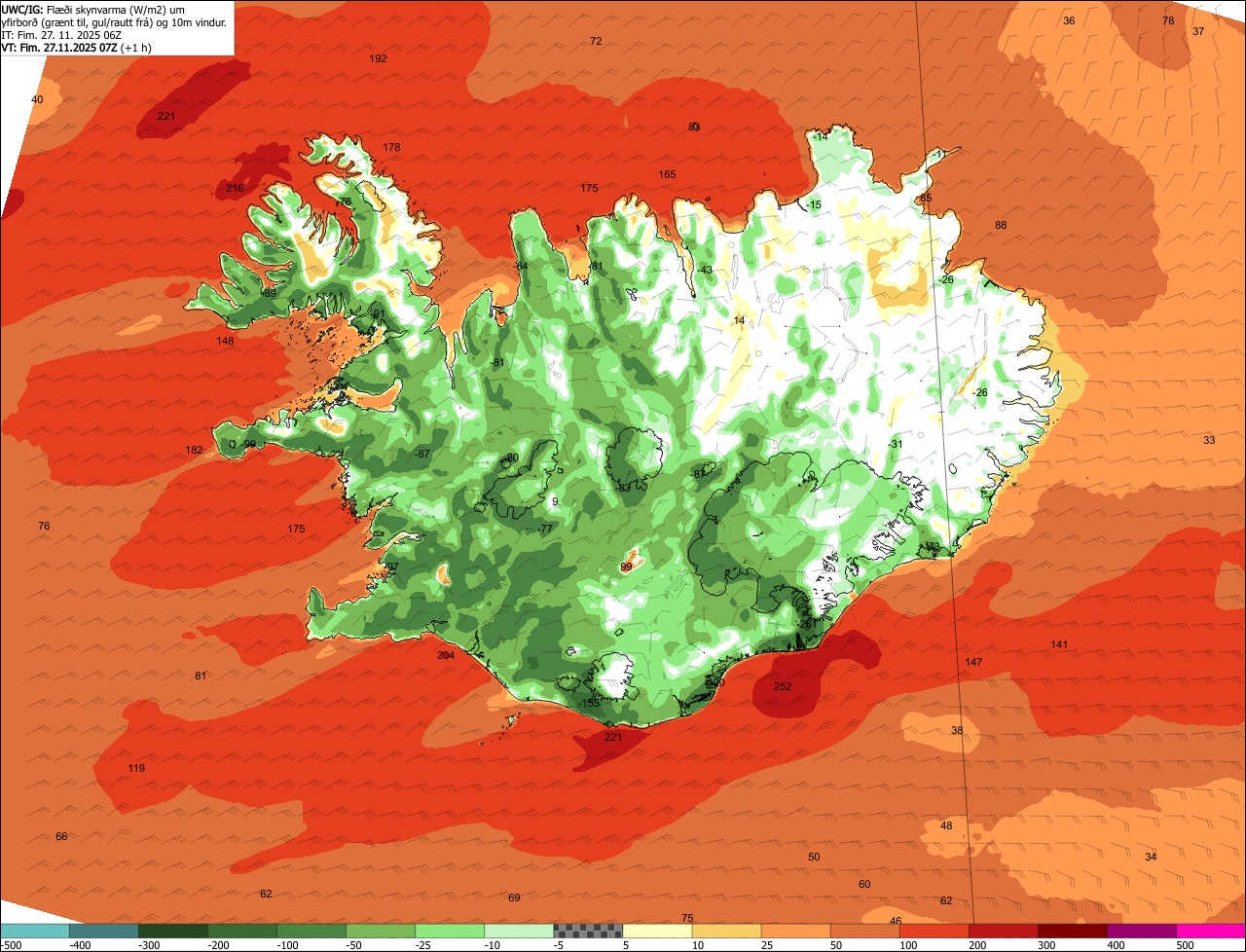This screenshot has height=952, width=1246.
Task: Click the map value '66'
Action: click(x=61, y=836)
